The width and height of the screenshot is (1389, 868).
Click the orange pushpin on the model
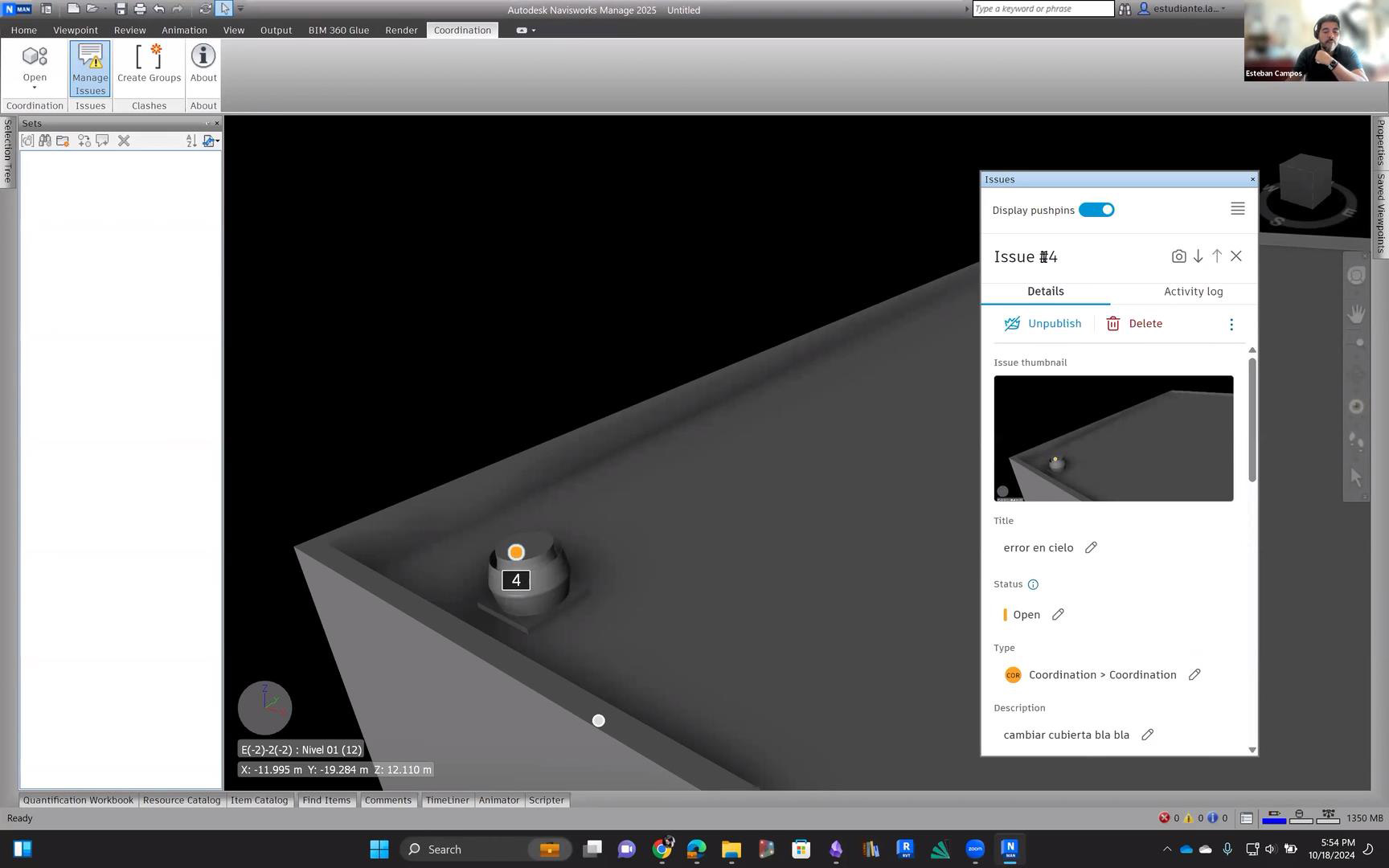click(x=516, y=553)
